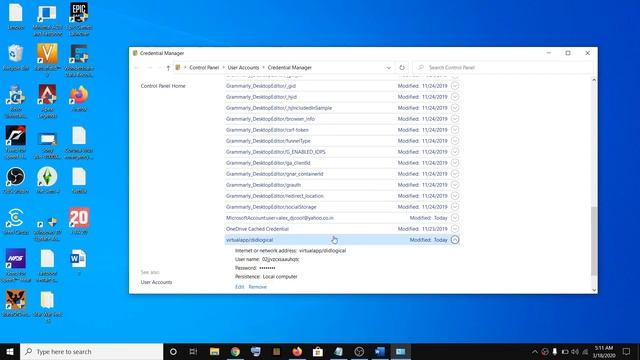Select the Grammarly_DesktopEditor/ga_clientId credential name
This screenshot has height=360, width=640.
(x=268, y=163)
